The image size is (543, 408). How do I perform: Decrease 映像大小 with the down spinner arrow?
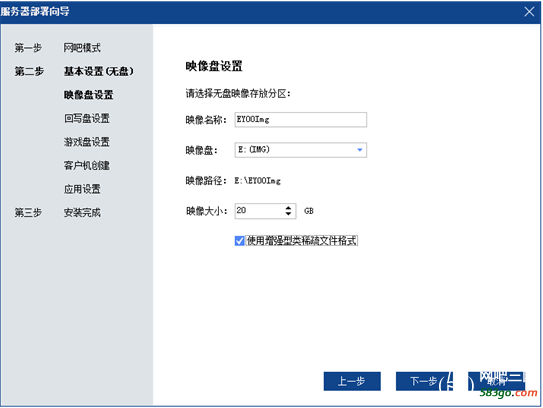[x=288, y=214]
